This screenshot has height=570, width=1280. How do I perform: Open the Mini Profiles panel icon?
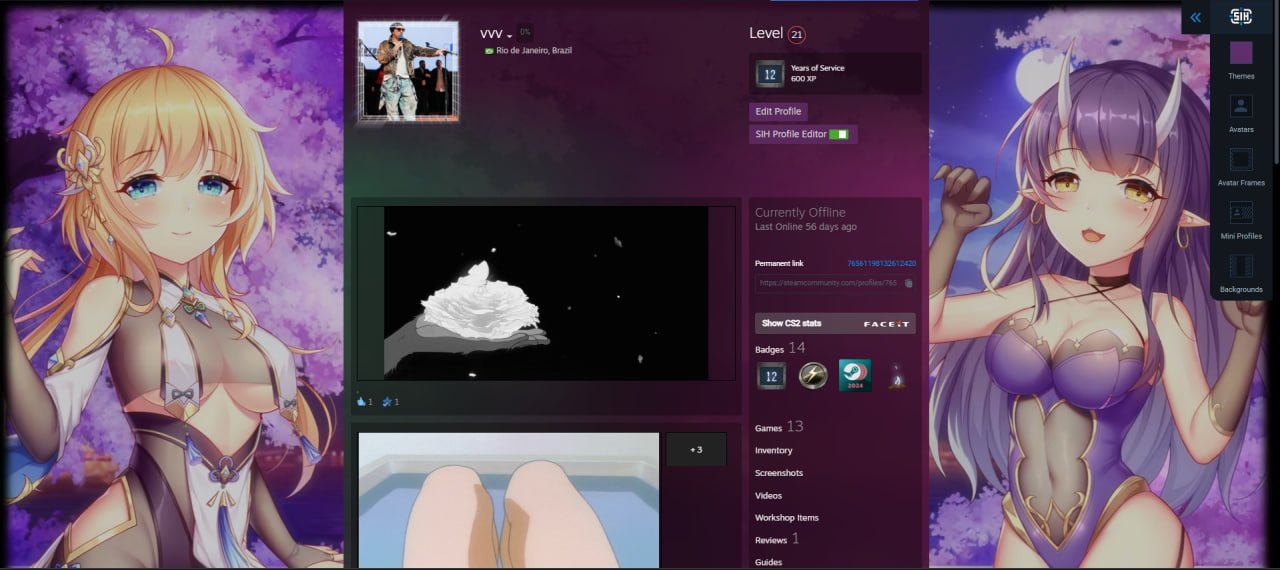(1241, 213)
